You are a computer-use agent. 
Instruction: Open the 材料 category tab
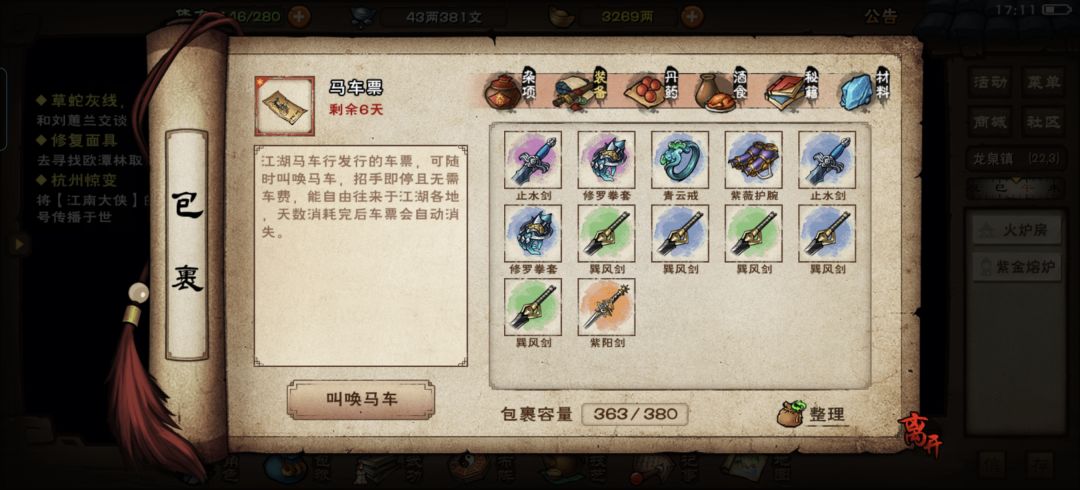(864, 91)
